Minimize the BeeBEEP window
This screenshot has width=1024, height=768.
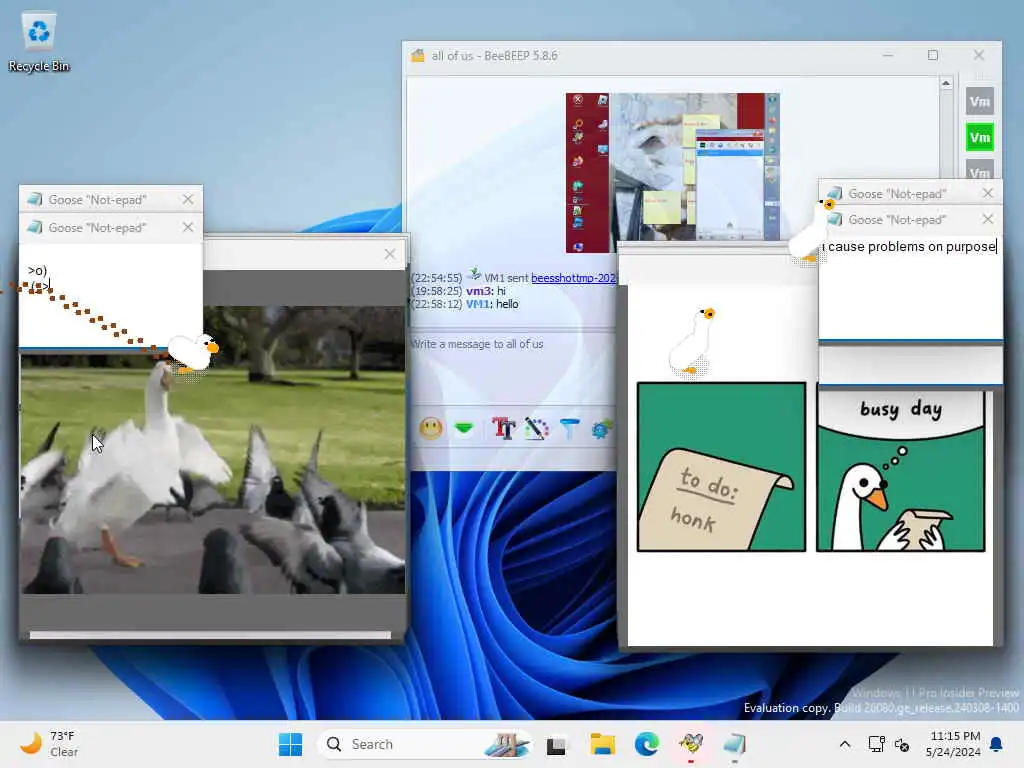pos(888,56)
